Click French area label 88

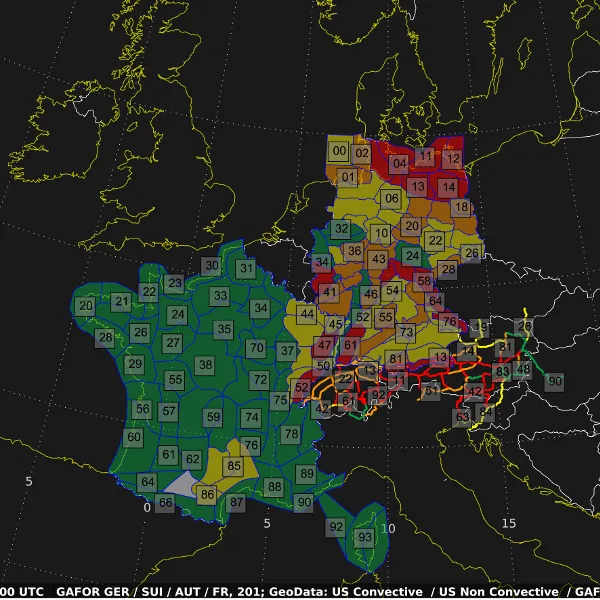click(x=274, y=487)
